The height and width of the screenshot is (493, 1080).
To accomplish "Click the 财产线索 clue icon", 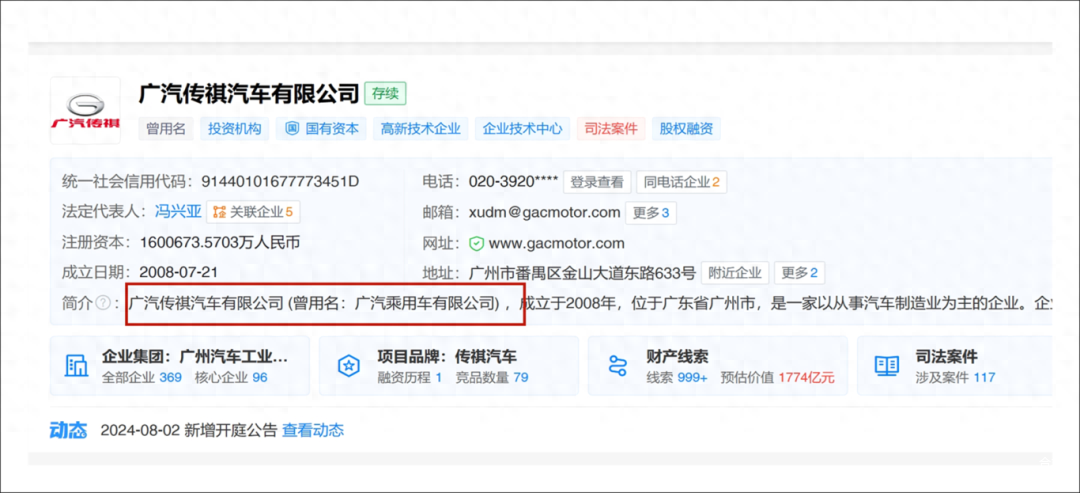I will pyautogui.click(x=617, y=366).
